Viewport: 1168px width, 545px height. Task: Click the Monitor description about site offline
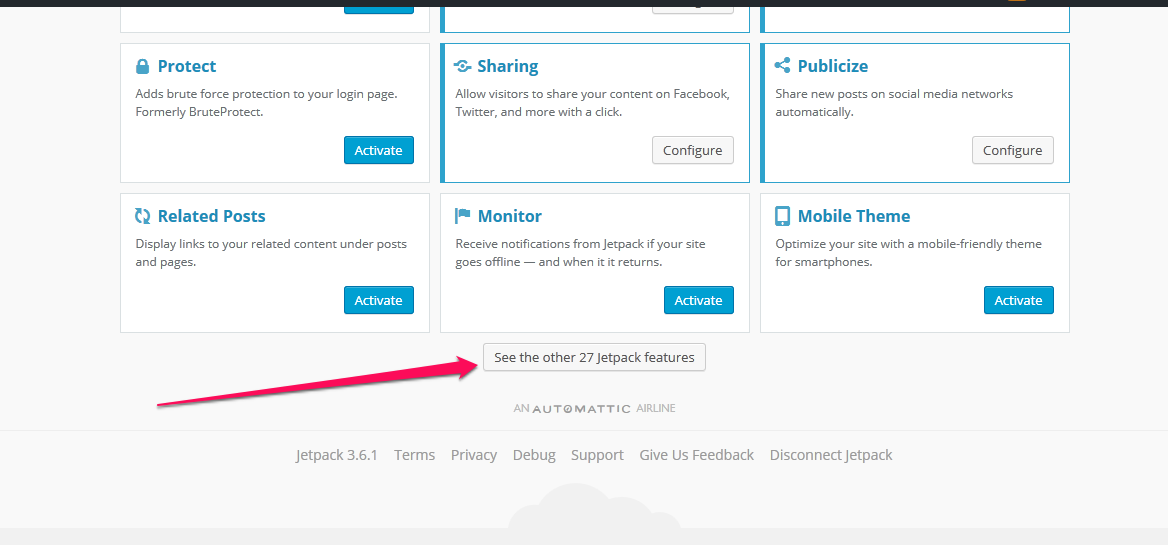pyautogui.click(x=580, y=253)
